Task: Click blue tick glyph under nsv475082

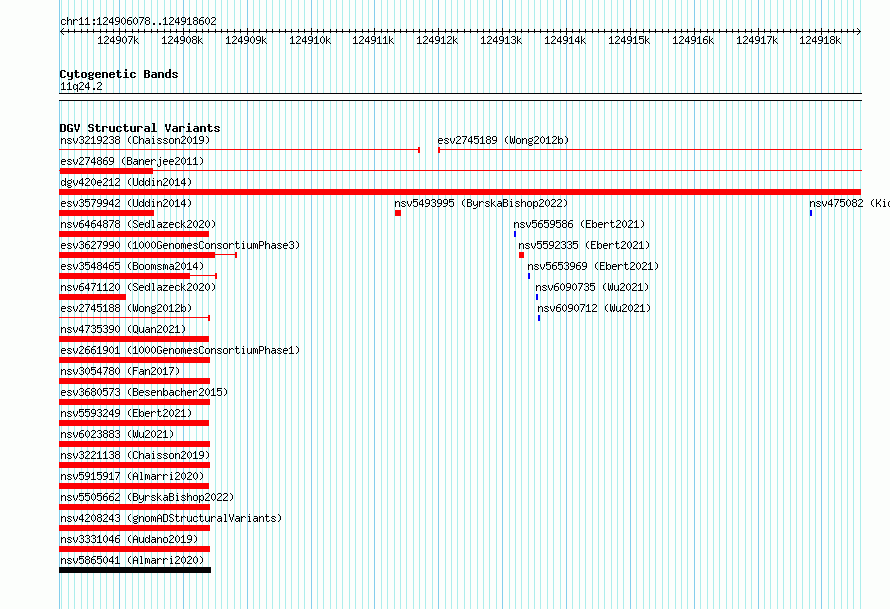Action: pyautogui.click(x=811, y=213)
